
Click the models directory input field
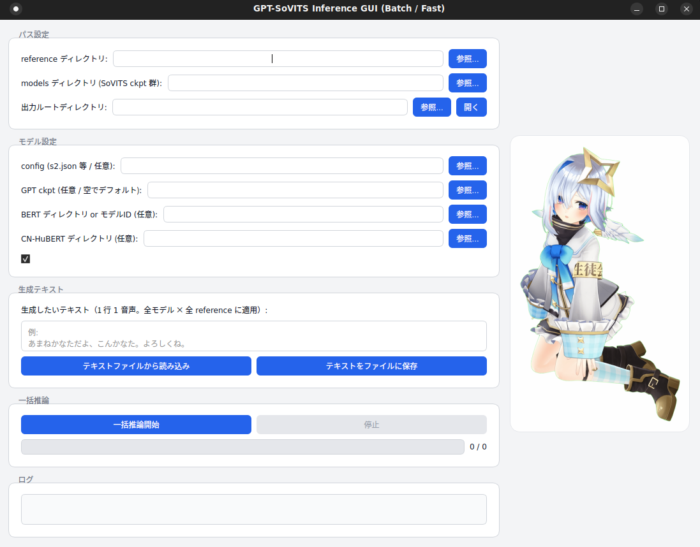click(305, 83)
